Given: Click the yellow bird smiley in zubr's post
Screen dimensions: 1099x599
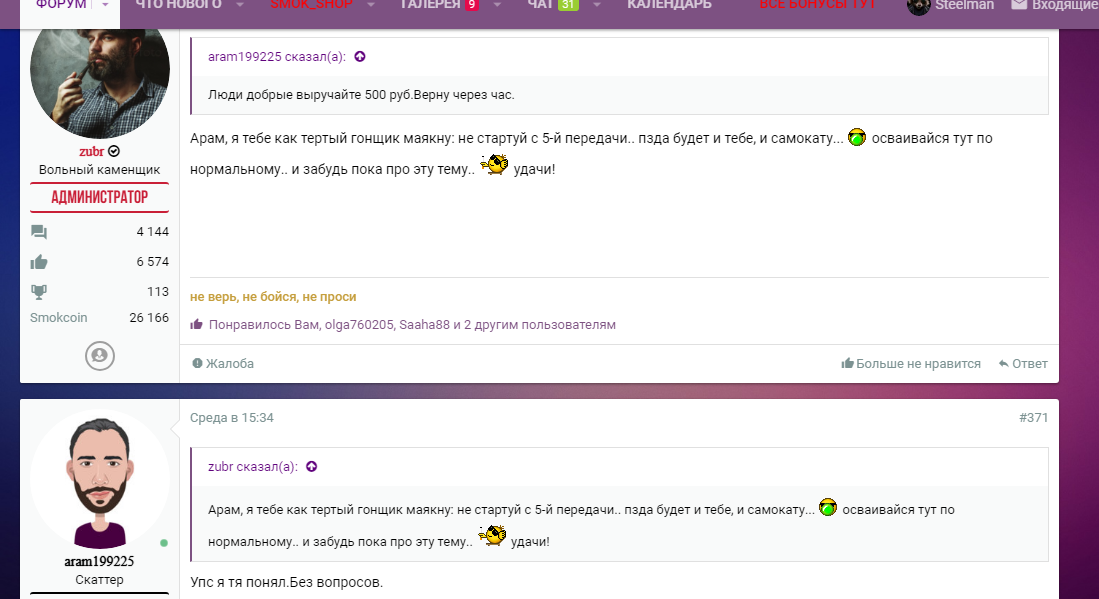Looking at the screenshot, I should click(494, 165).
